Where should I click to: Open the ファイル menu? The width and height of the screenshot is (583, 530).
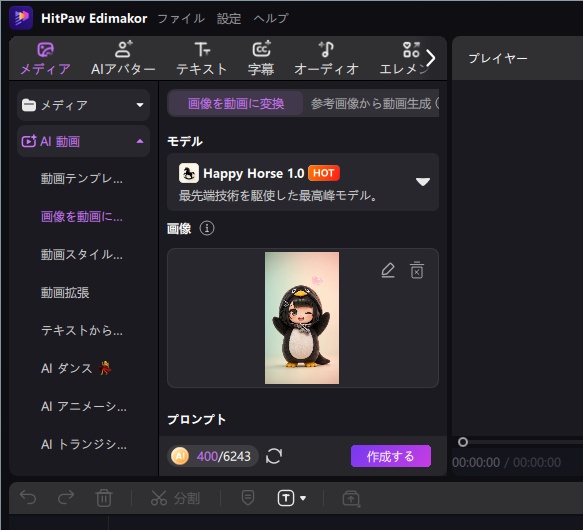coord(181,18)
